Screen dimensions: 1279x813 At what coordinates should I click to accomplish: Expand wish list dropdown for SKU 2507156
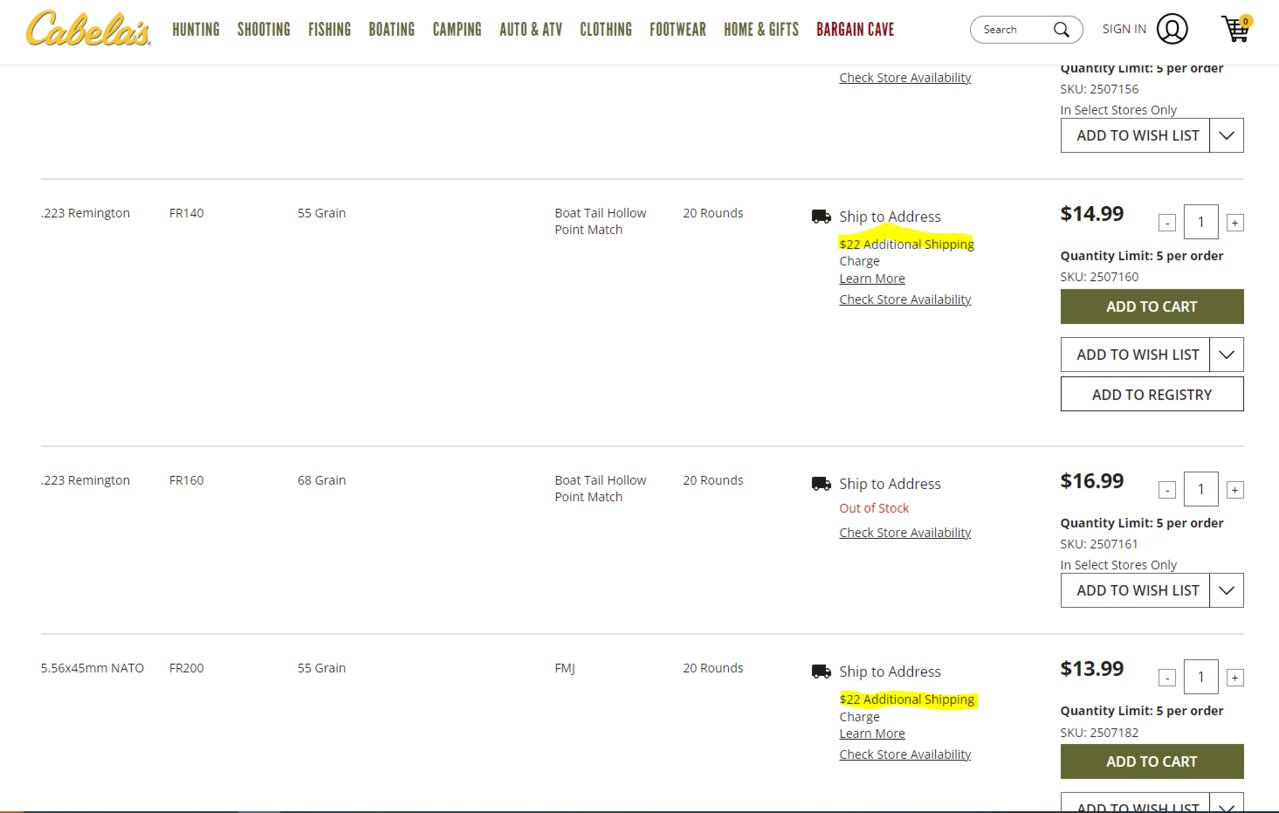[1227, 135]
